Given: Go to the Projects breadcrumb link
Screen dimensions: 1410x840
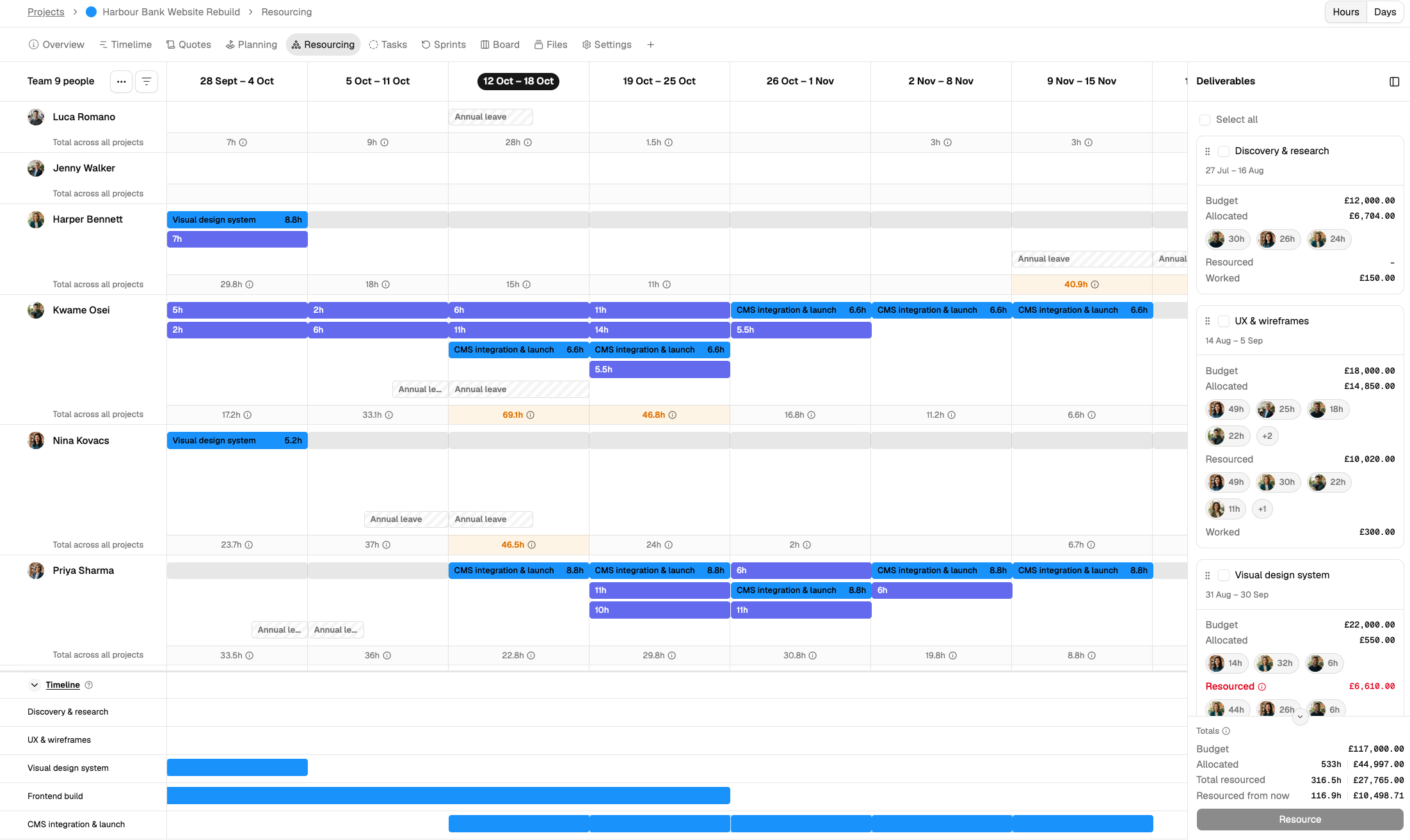Looking at the screenshot, I should pos(46,12).
